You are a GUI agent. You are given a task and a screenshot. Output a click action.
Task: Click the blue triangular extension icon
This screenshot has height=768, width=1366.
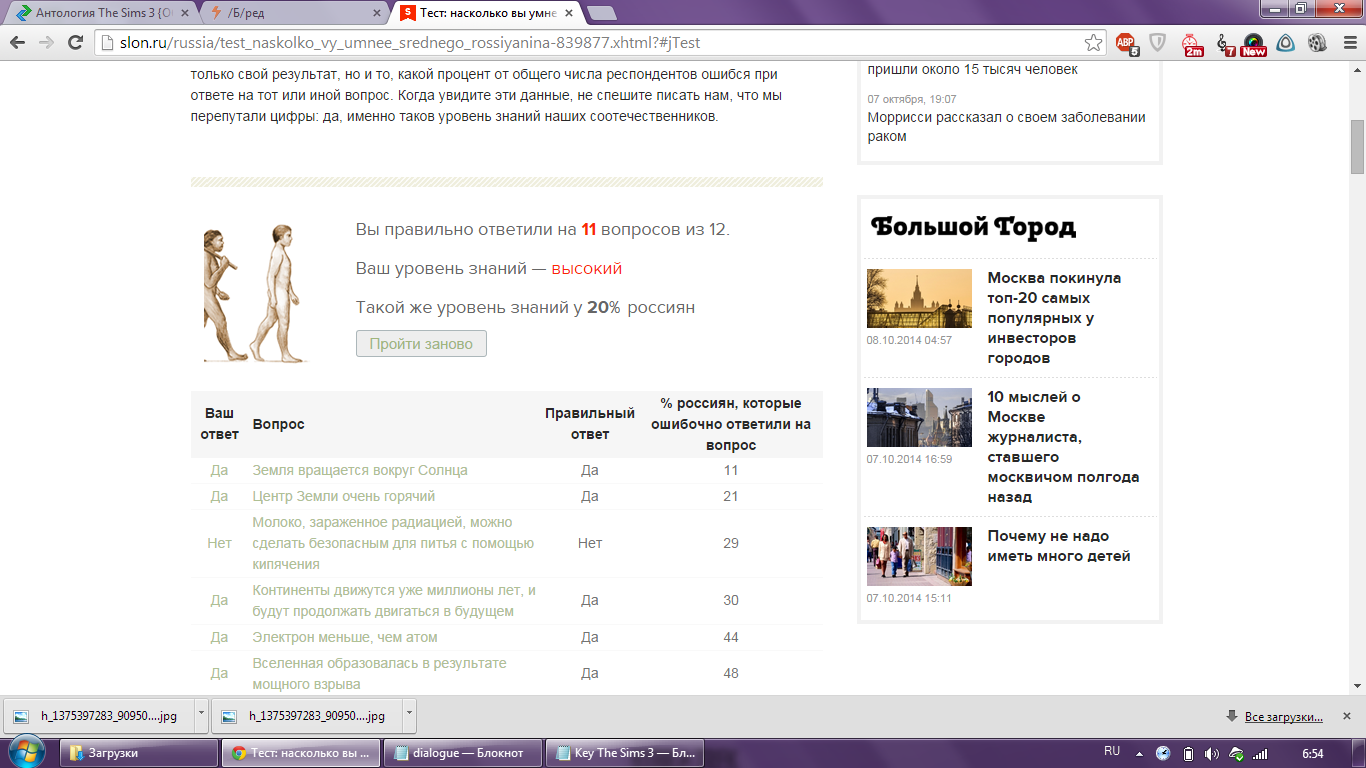(1286, 43)
